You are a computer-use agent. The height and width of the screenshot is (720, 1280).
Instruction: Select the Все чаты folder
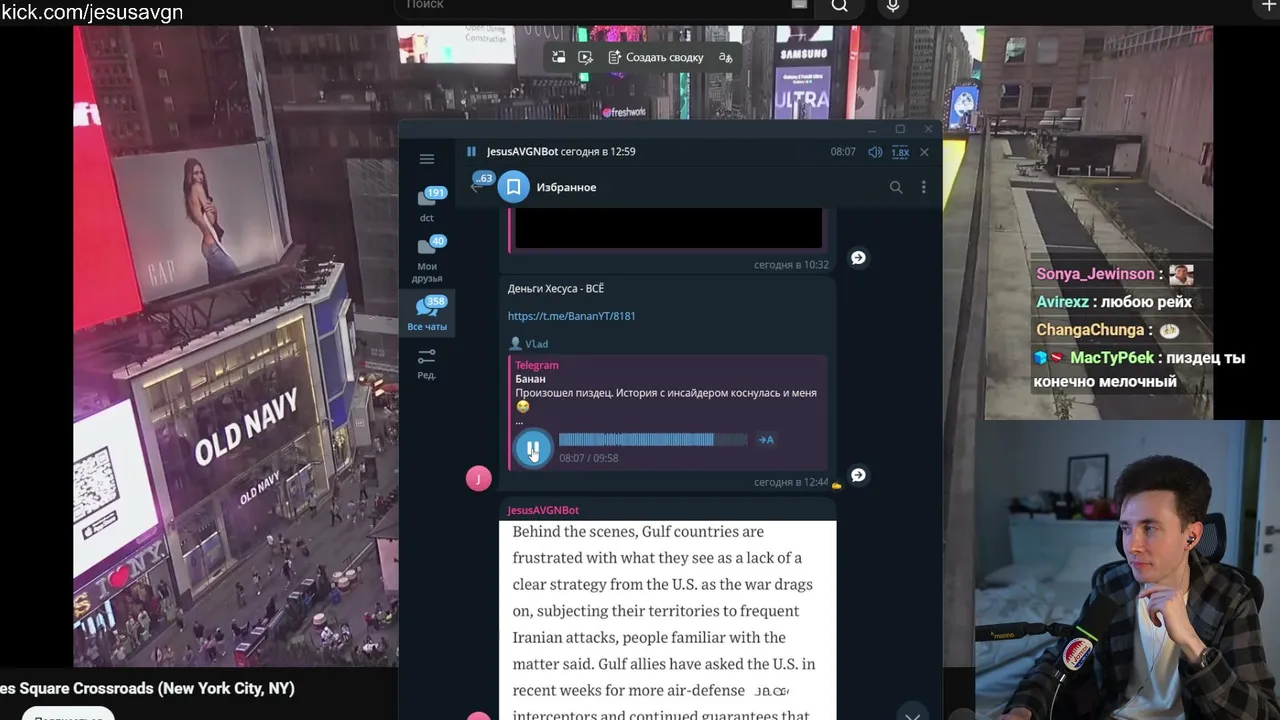[x=427, y=314]
